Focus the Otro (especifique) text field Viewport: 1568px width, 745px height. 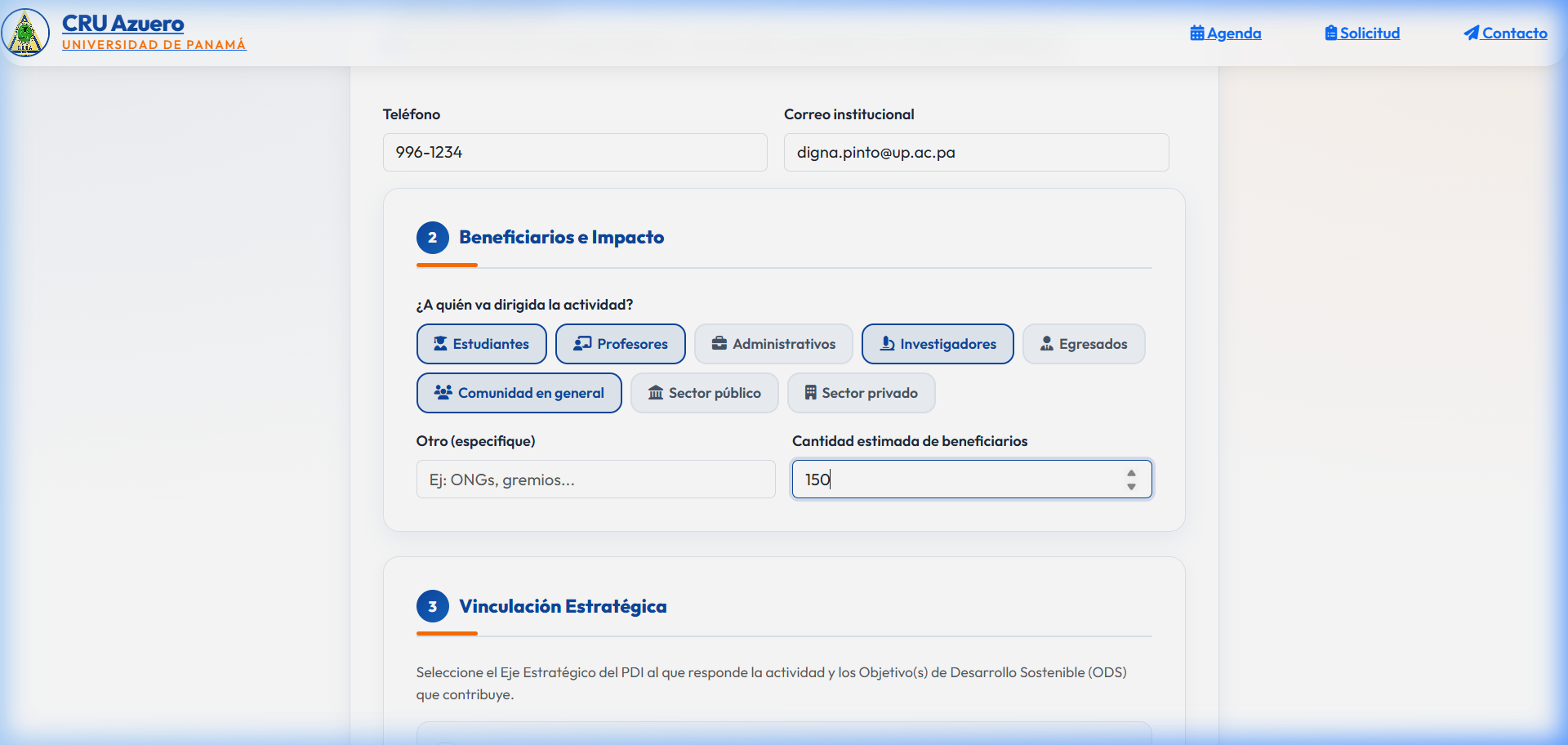click(x=596, y=480)
